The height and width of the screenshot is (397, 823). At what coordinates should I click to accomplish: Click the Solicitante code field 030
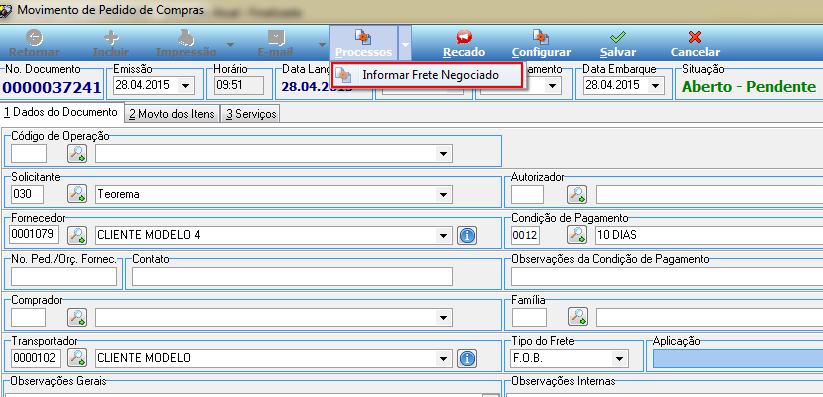point(27,194)
